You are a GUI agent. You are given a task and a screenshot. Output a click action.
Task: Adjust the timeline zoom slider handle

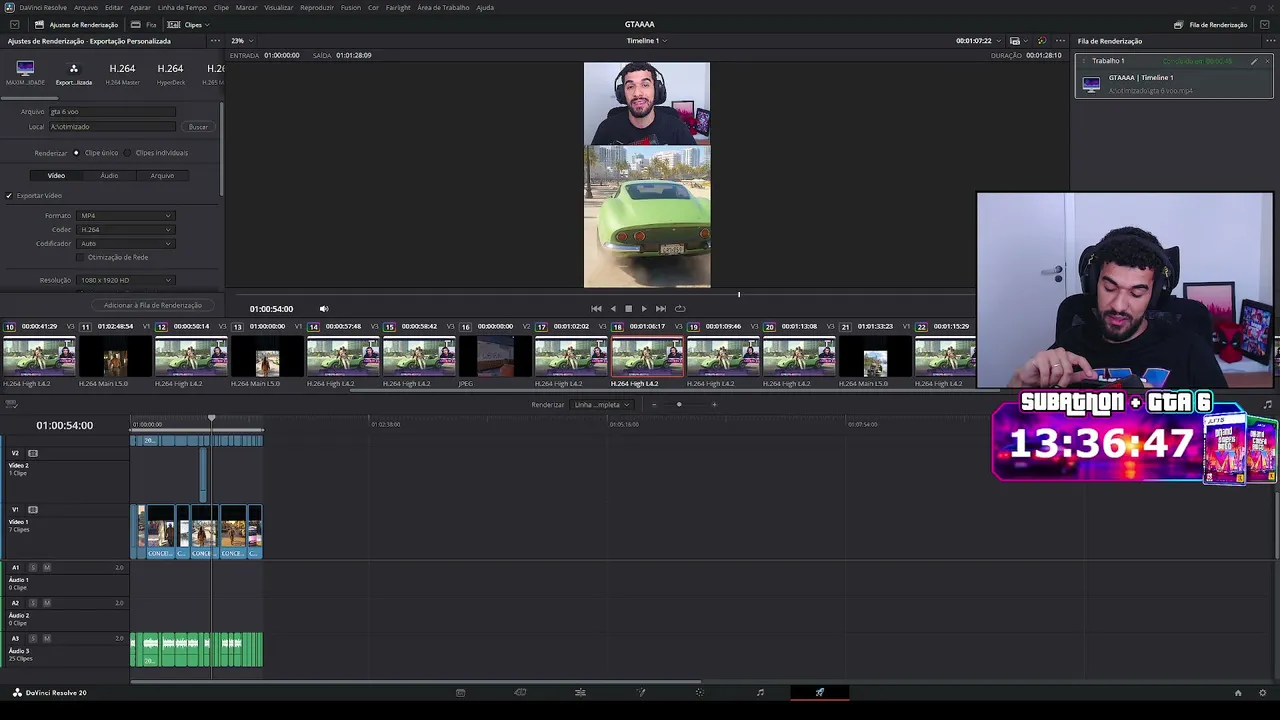(679, 405)
